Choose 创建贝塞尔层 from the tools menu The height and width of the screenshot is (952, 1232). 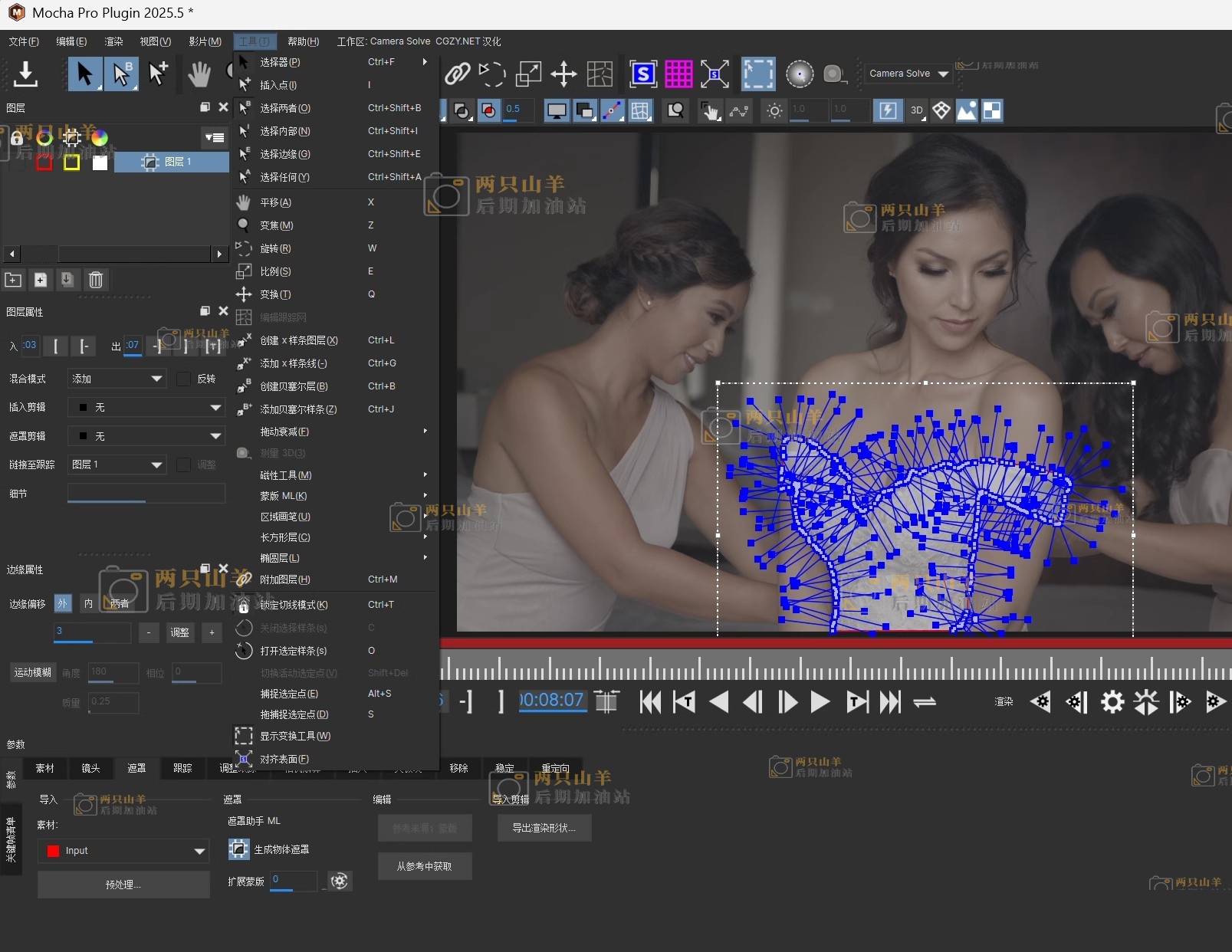pyautogui.click(x=294, y=386)
